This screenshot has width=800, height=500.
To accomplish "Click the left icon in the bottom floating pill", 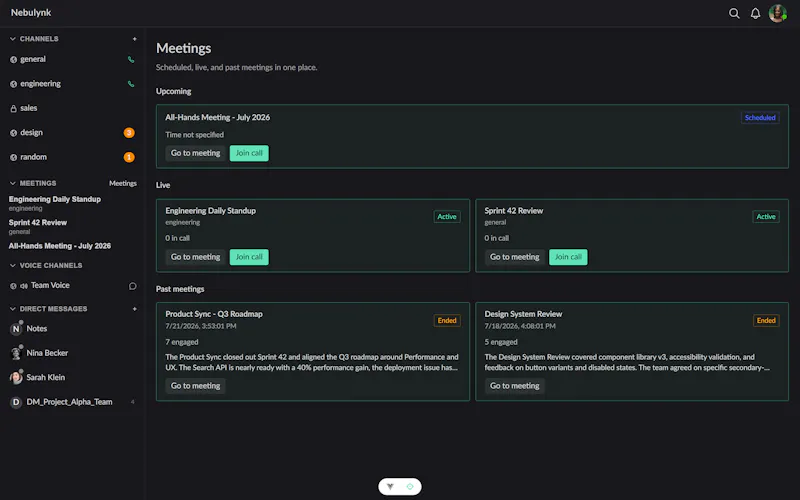I will click(x=390, y=486).
